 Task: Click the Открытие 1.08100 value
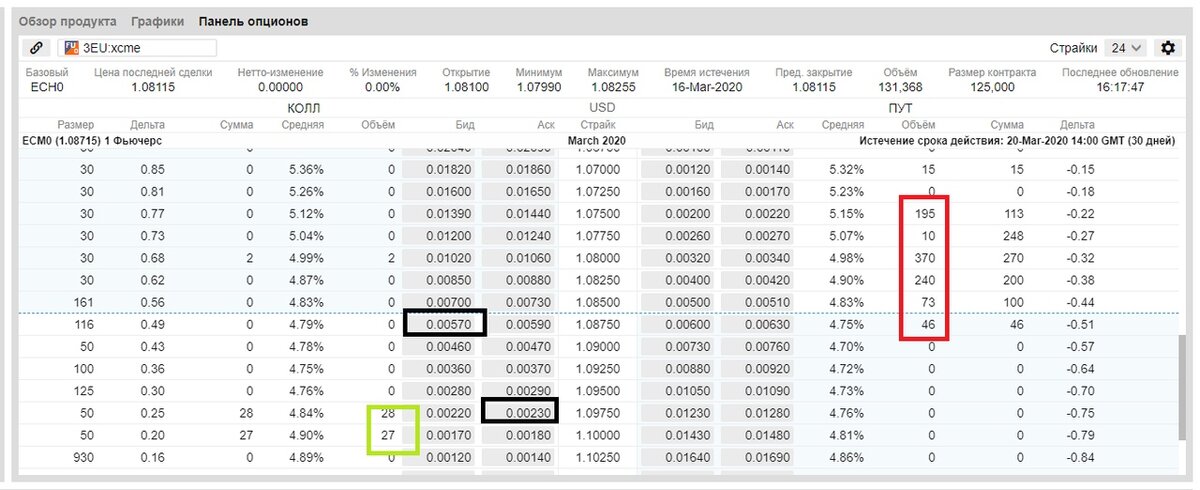pos(465,87)
